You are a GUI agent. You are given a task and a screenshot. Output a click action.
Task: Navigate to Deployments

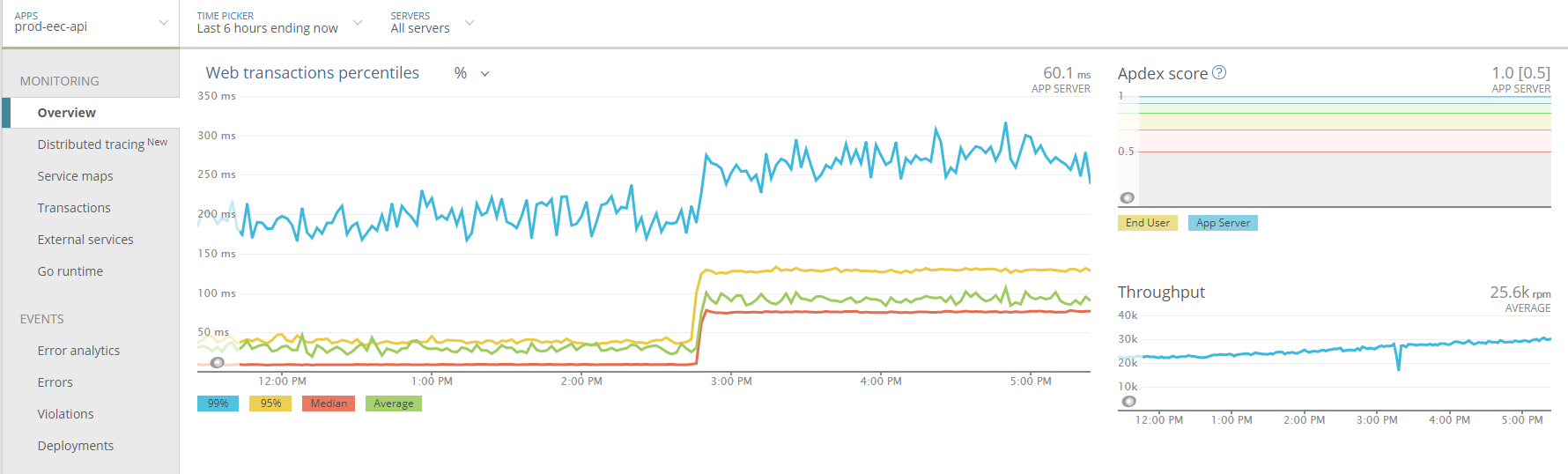click(x=76, y=446)
